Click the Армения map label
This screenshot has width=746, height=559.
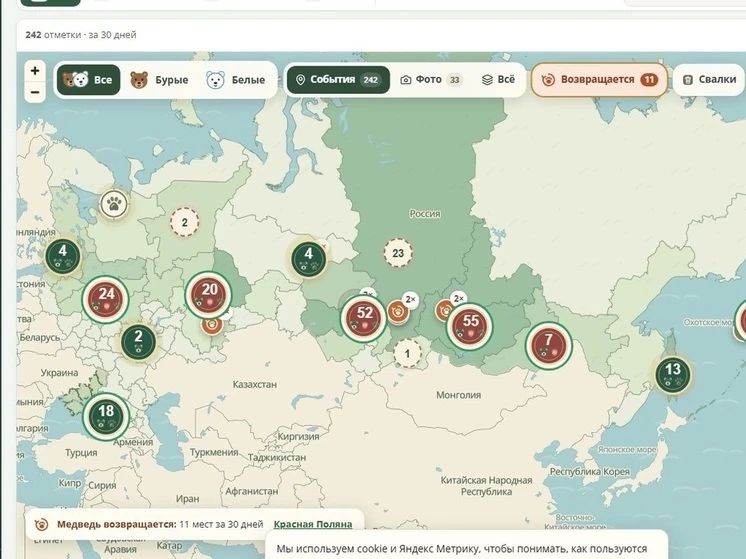[x=133, y=442]
